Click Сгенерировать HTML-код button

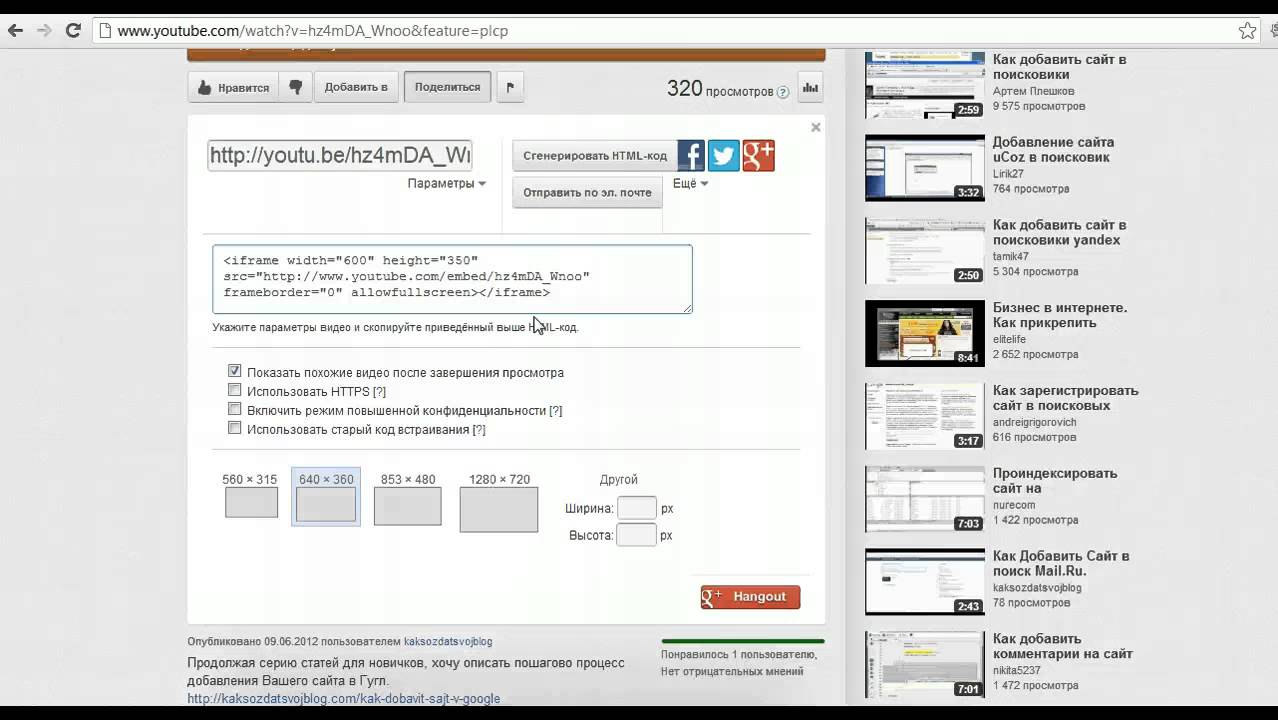[595, 156]
